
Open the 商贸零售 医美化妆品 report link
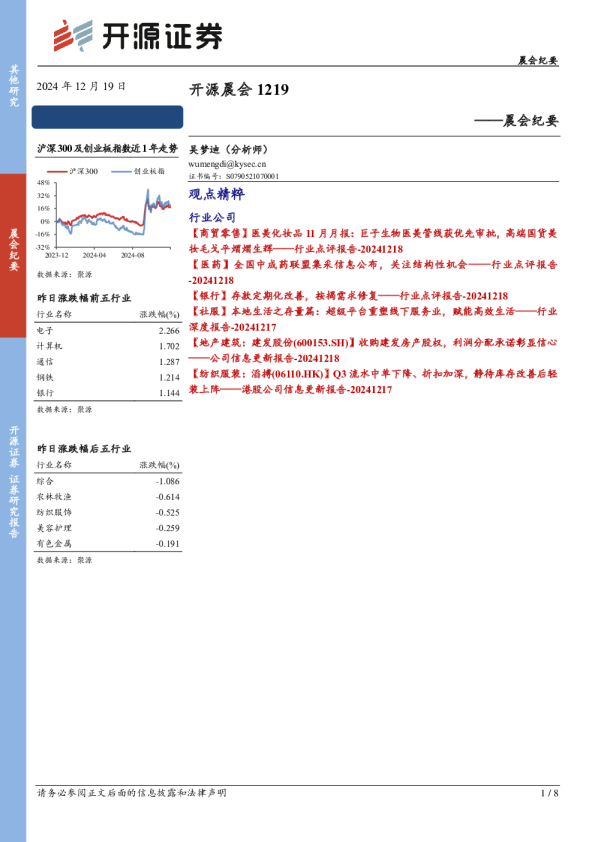click(x=373, y=241)
